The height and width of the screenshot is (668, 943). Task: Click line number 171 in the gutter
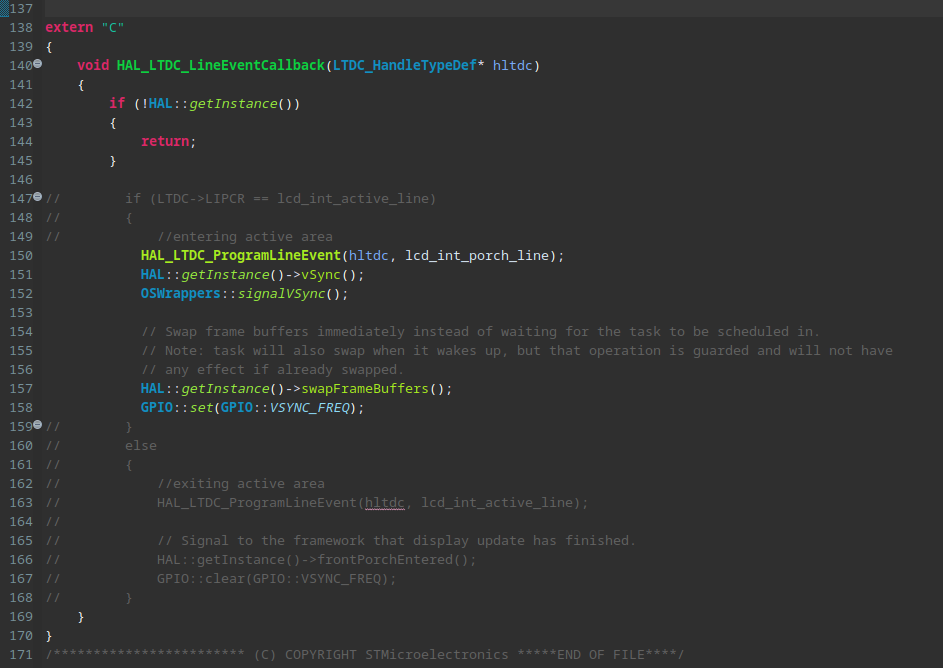[x=20, y=654]
